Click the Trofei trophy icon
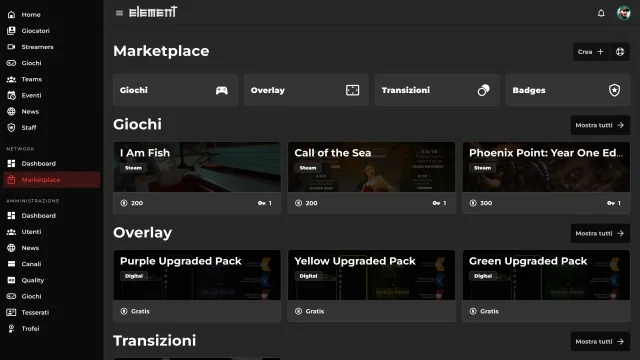The image size is (640, 360). pyautogui.click(x=11, y=329)
